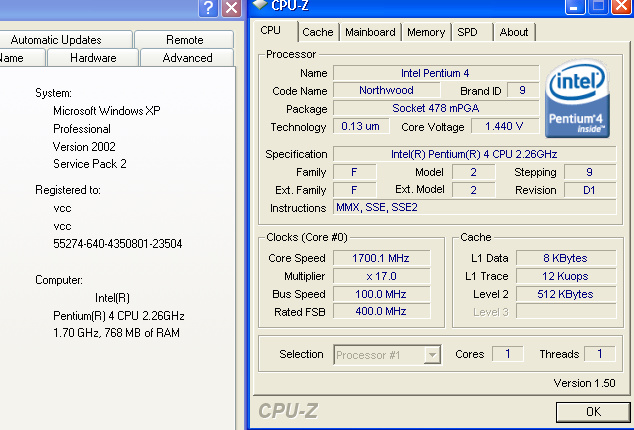Click the Family value F
The height and width of the screenshot is (430, 634).
pyautogui.click(x=354, y=172)
